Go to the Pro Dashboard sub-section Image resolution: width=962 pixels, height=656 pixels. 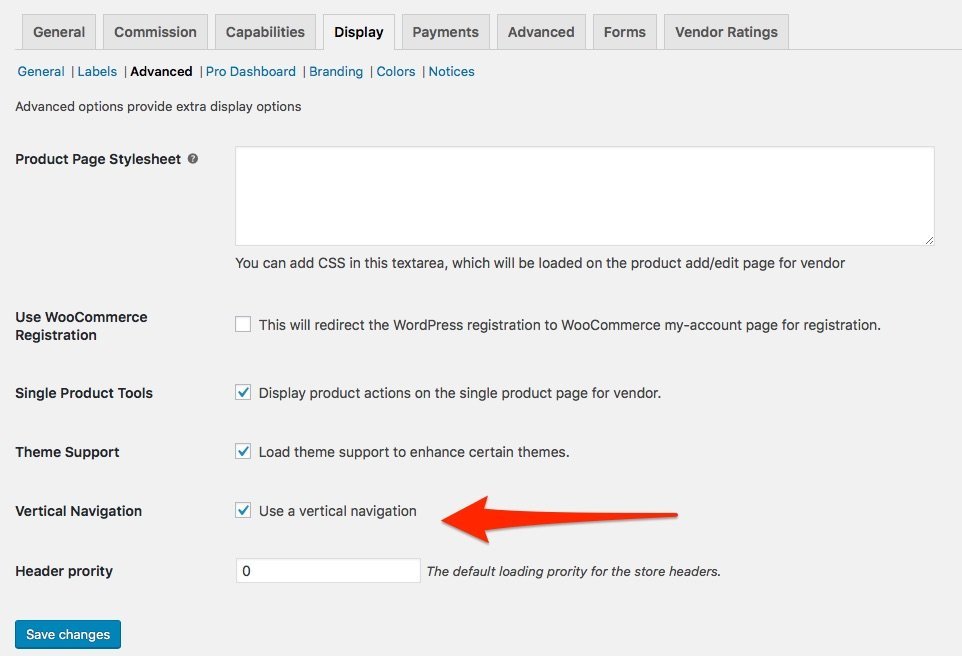pyautogui.click(x=250, y=72)
